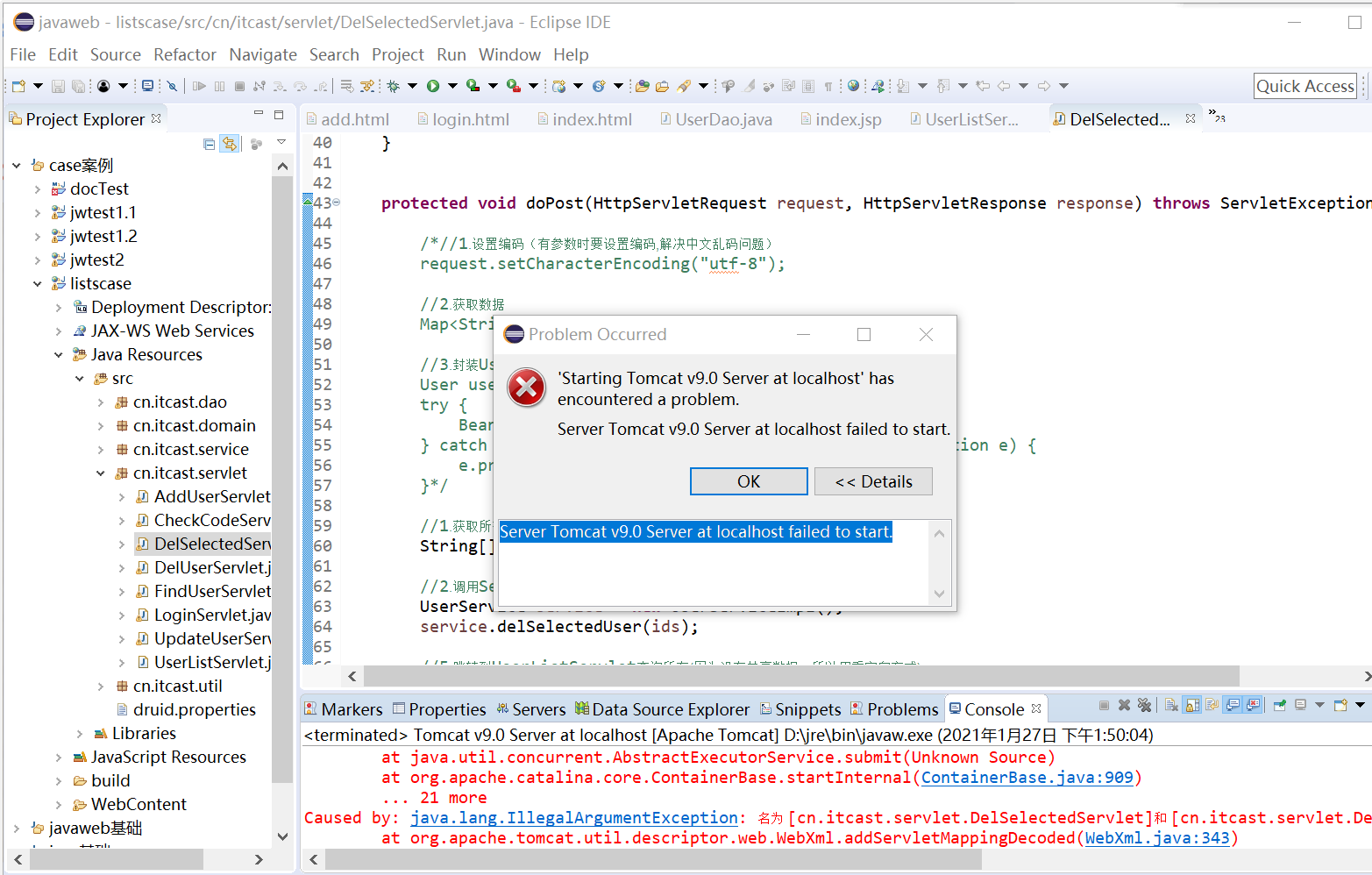Click the ContainerBase.java:909 link in Console
This screenshot has height=875, width=1372.
pos(1027,778)
